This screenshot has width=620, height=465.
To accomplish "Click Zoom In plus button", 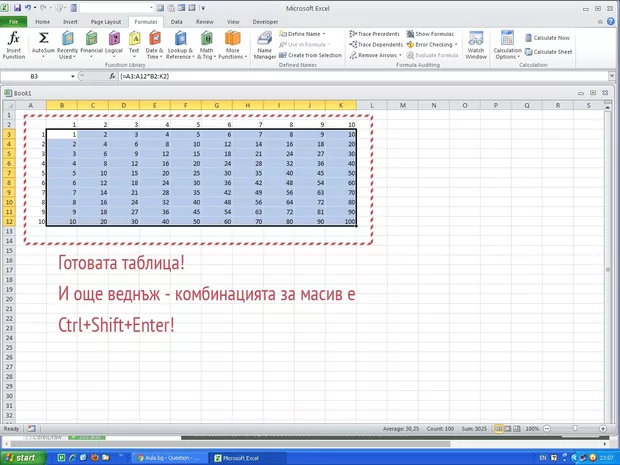I will tap(603, 429).
